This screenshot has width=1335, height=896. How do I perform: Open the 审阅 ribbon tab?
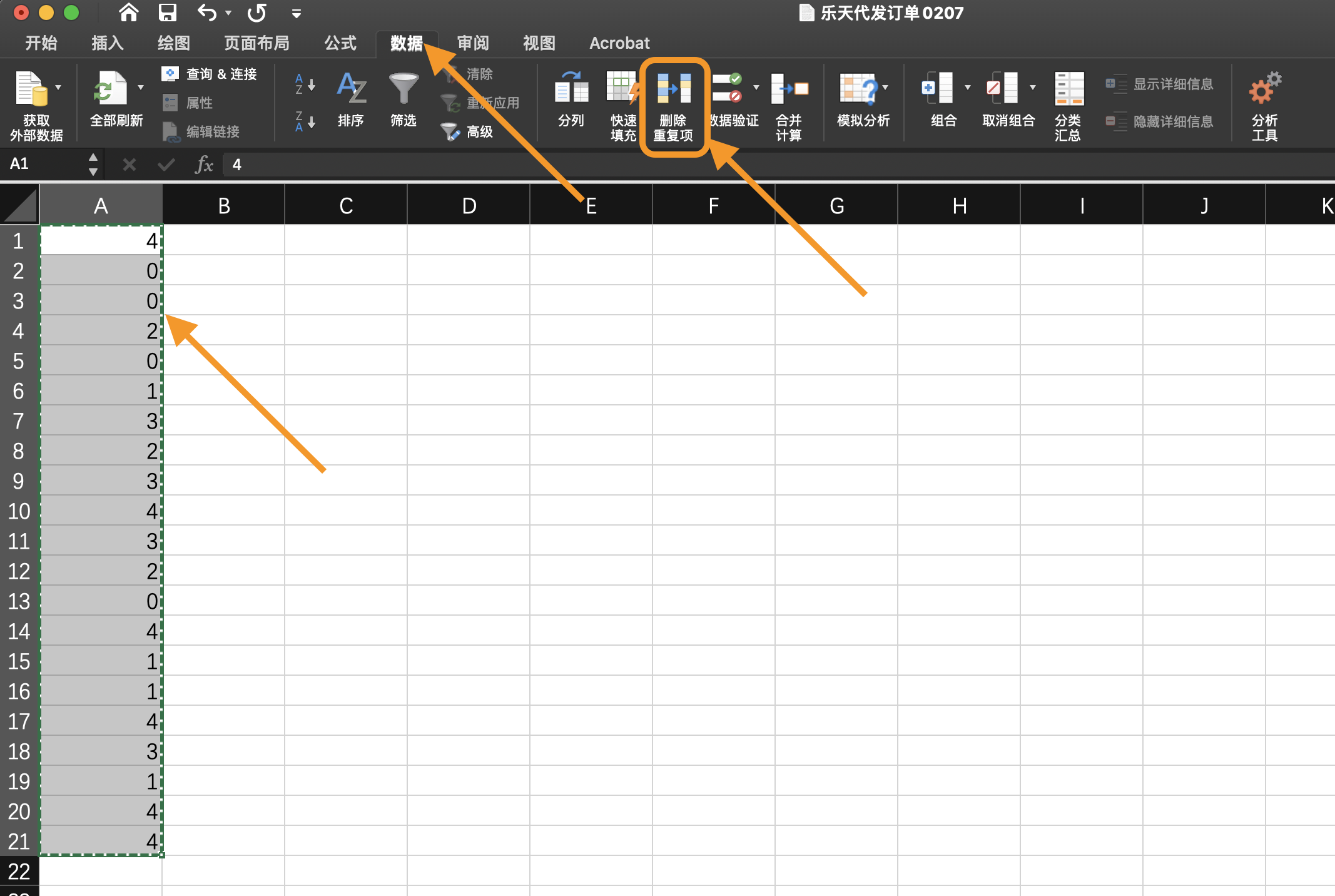473,43
